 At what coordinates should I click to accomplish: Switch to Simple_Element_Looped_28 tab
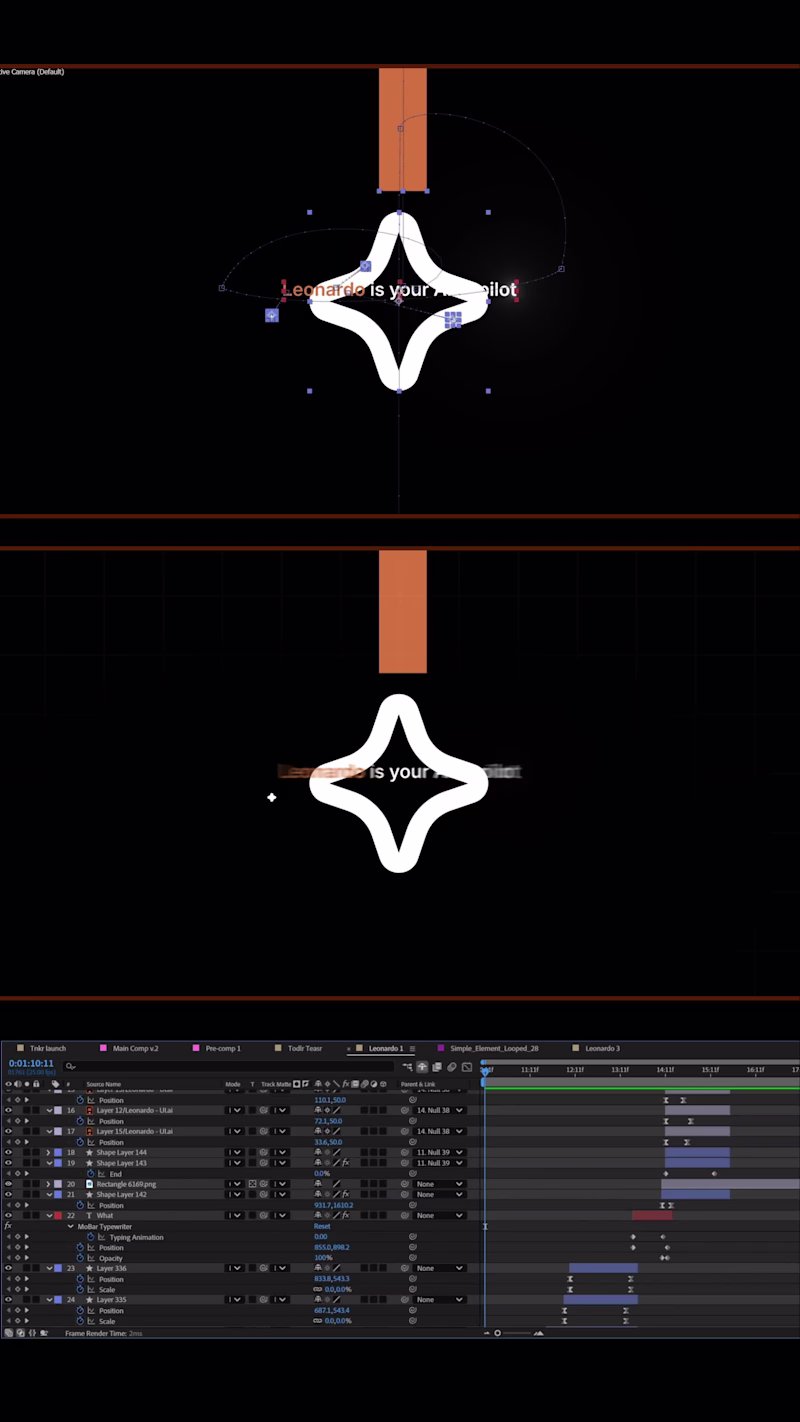(x=494, y=1049)
